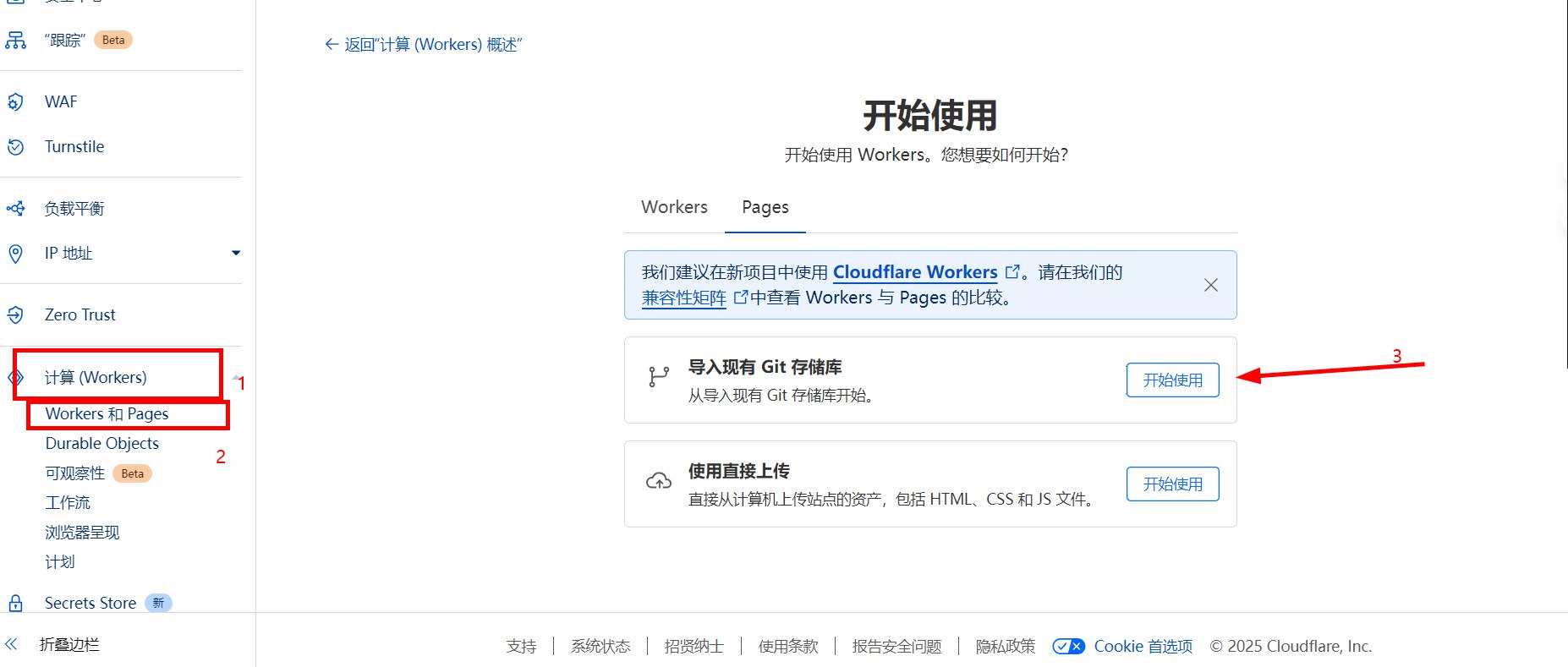This screenshot has width=1568, height=667.
Task: Open 报告安全问题 footer link
Action: pyautogui.click(x=897, y=646)
